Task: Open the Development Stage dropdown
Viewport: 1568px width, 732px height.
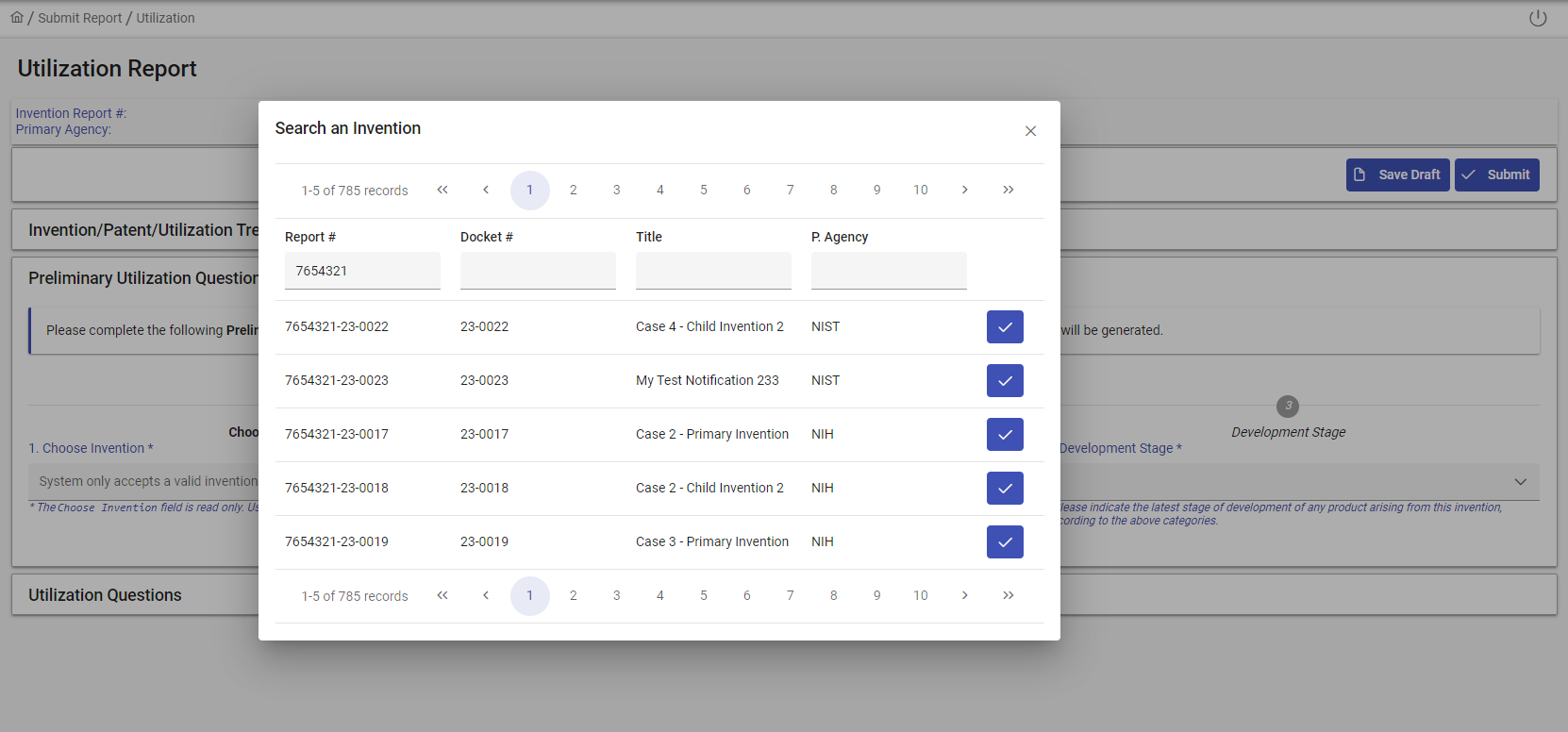Action: [1520, 481]
